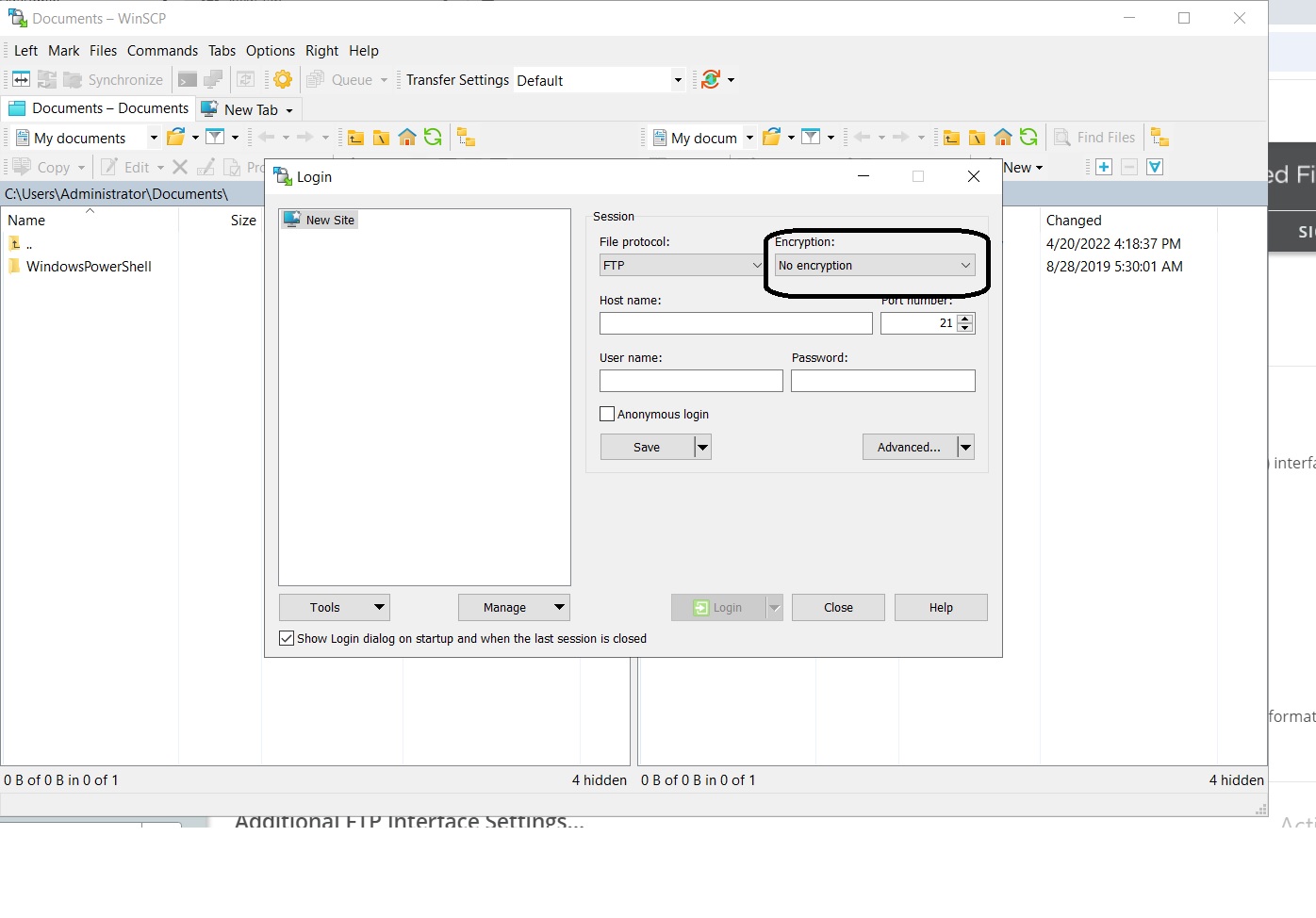Refresh the left panel with green arrows
This screenshot has height=918, width=1316.
pyautogui.click(x=433, y=138)
